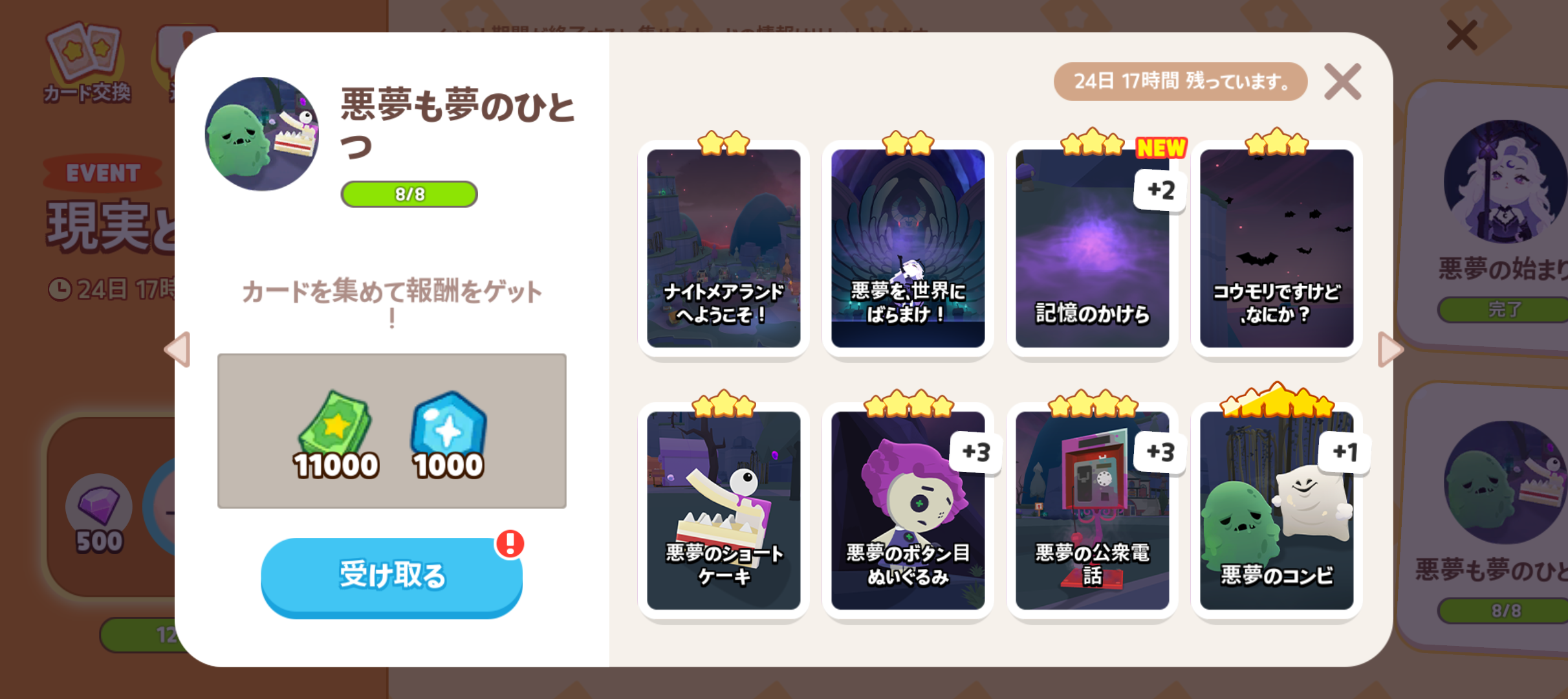Click the remaining time 24日 17時間 label
The width and height of the screenshot is (1568, 699).
[1181, 82]
